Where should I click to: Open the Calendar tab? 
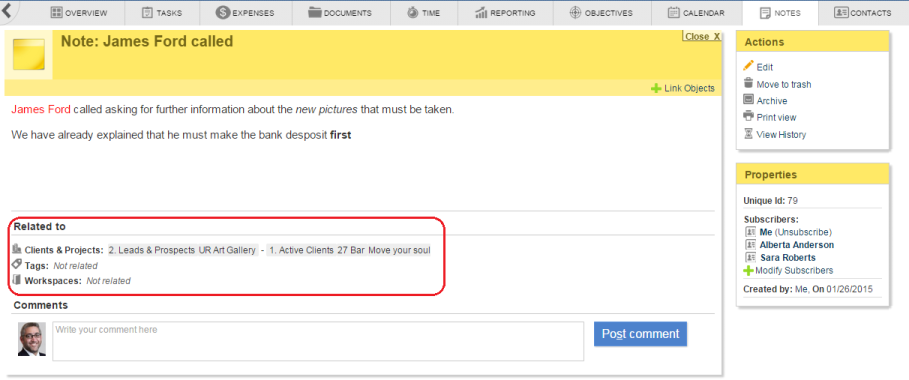[x=696, y=13]
